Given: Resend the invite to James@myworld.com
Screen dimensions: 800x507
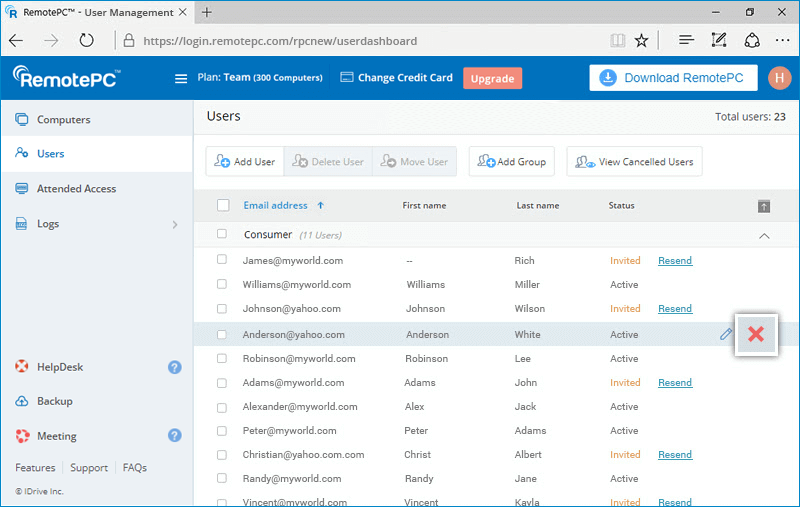Looking at the screenshot, I should coord(675,261).
